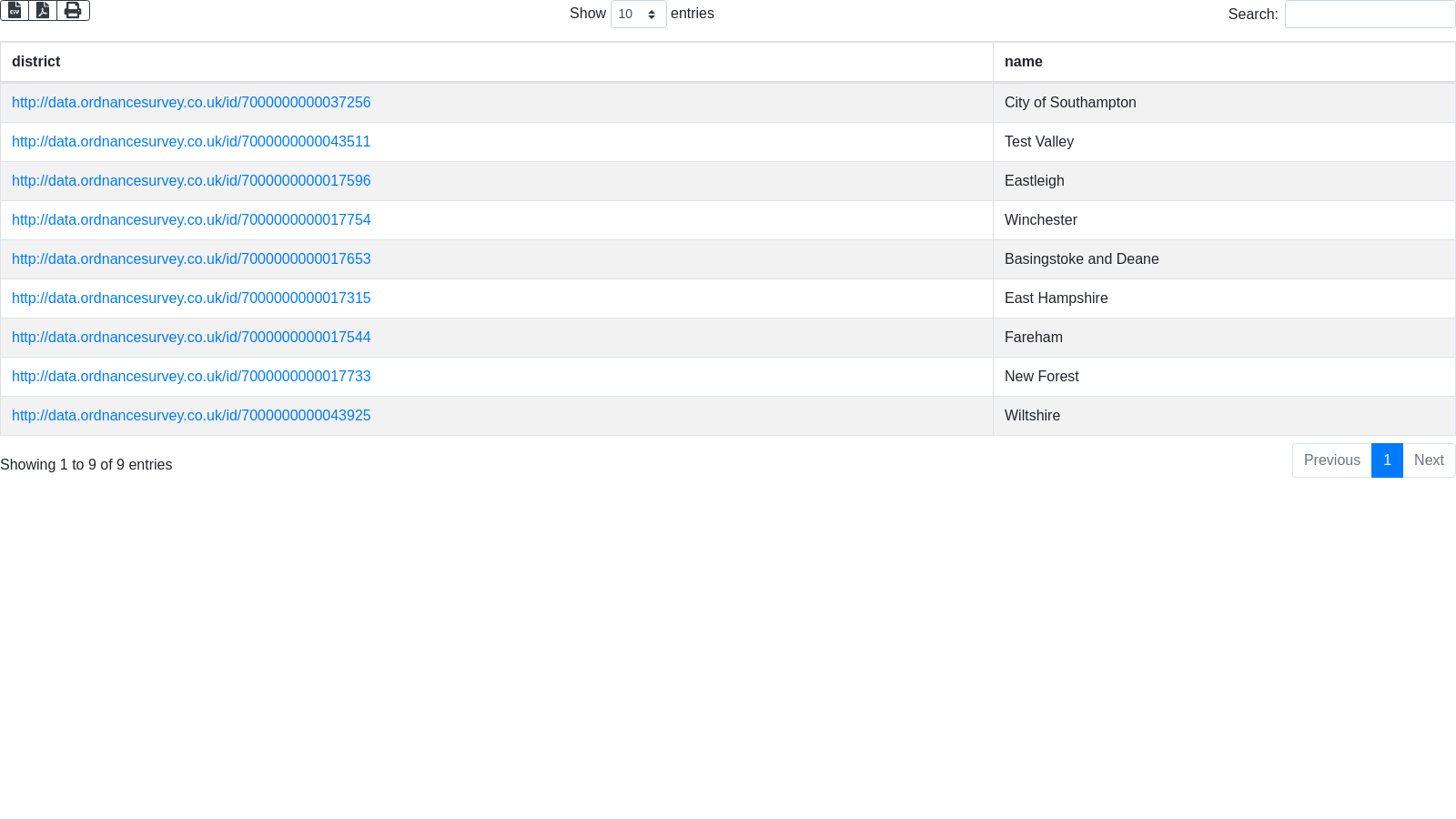Open the New Forest district link
Screen dimensions: 1456x819
tap(191, 377)
